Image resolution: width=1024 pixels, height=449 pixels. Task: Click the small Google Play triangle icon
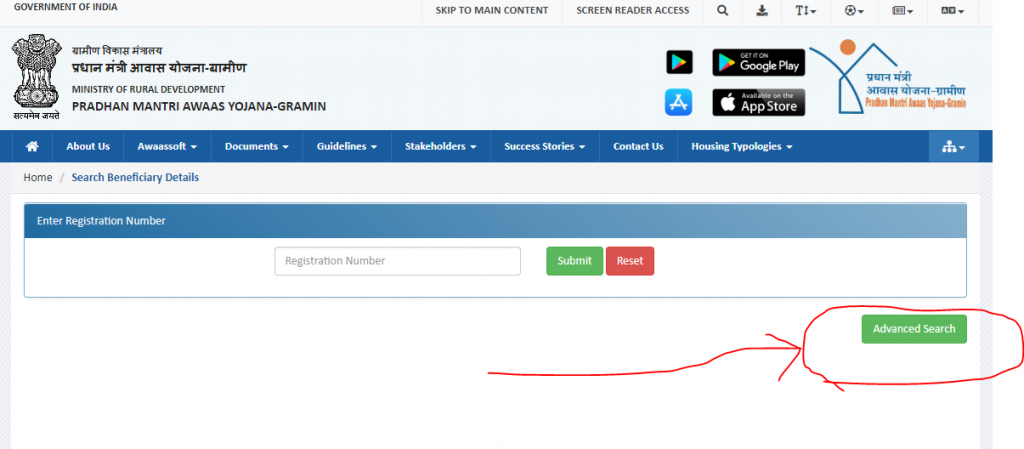point(679,62)
